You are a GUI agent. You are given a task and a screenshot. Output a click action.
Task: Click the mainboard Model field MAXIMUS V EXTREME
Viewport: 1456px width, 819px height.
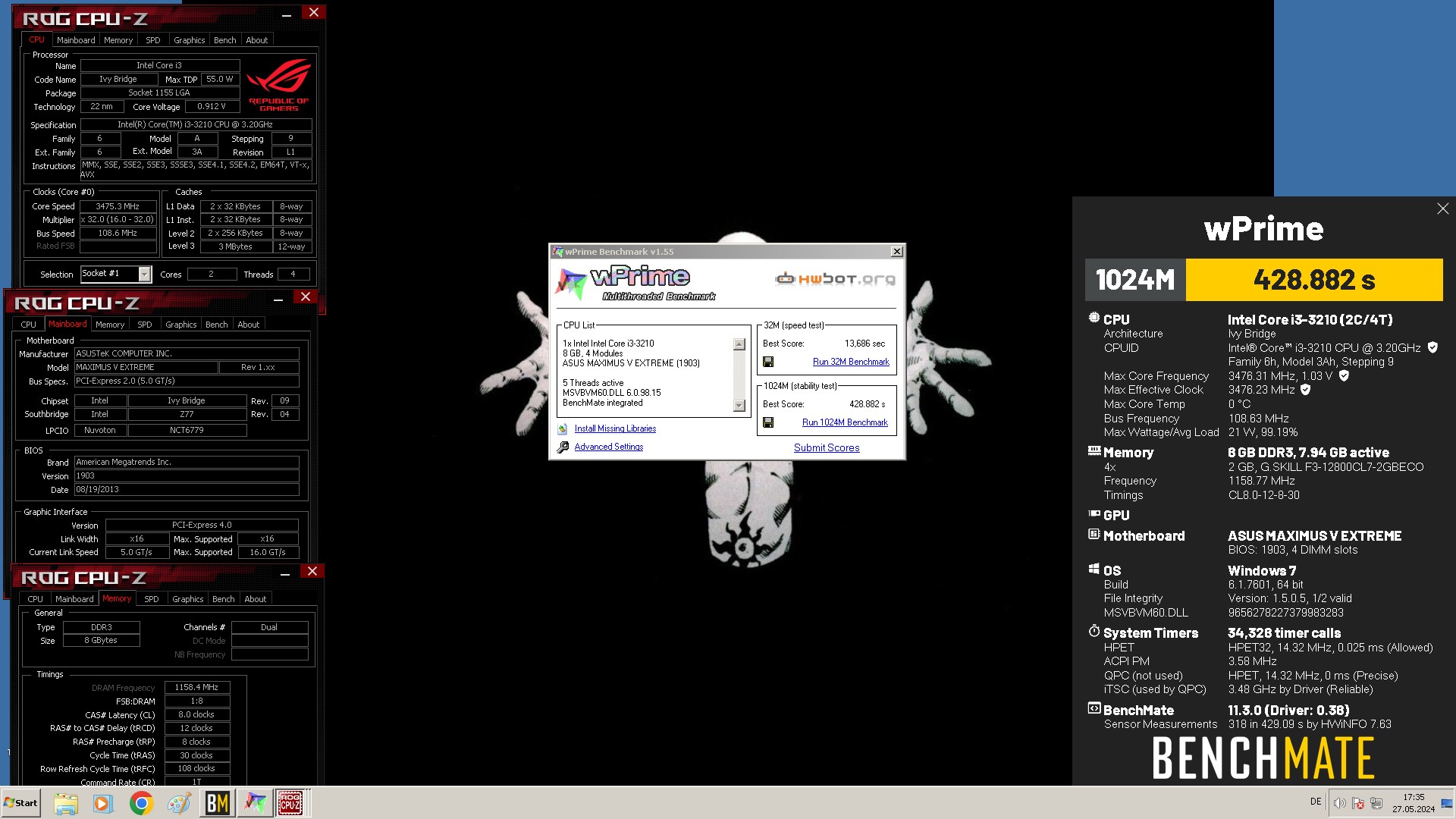point(145,367)
